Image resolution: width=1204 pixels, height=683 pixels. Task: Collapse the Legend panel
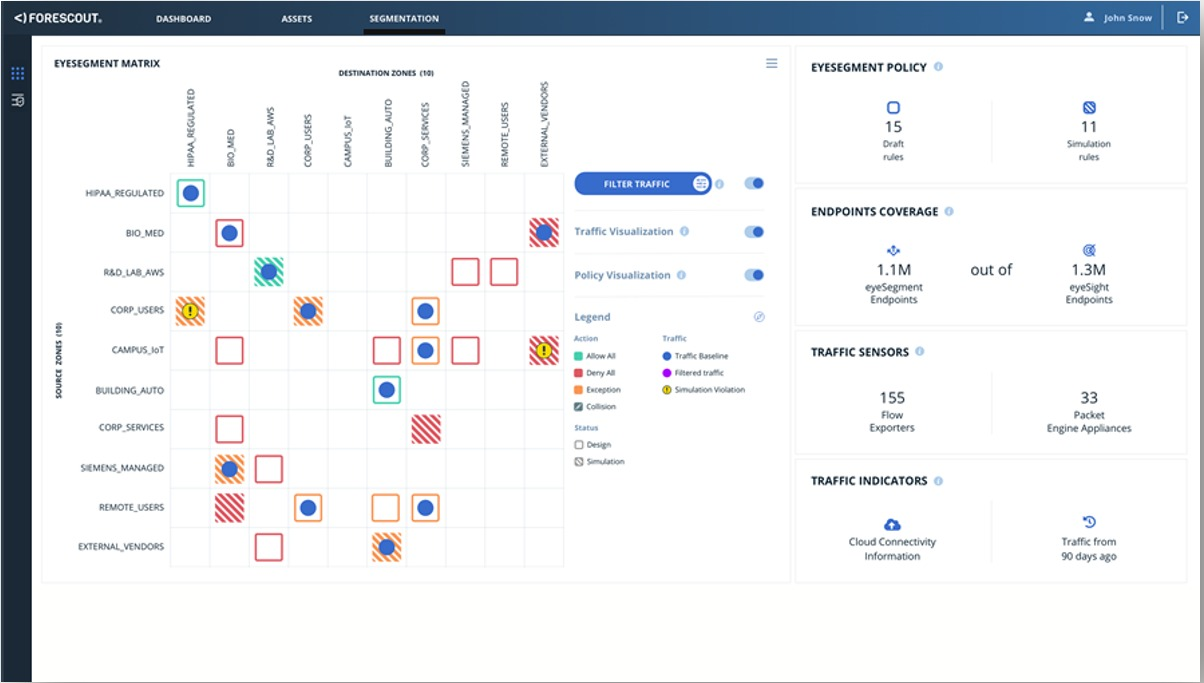759,315
